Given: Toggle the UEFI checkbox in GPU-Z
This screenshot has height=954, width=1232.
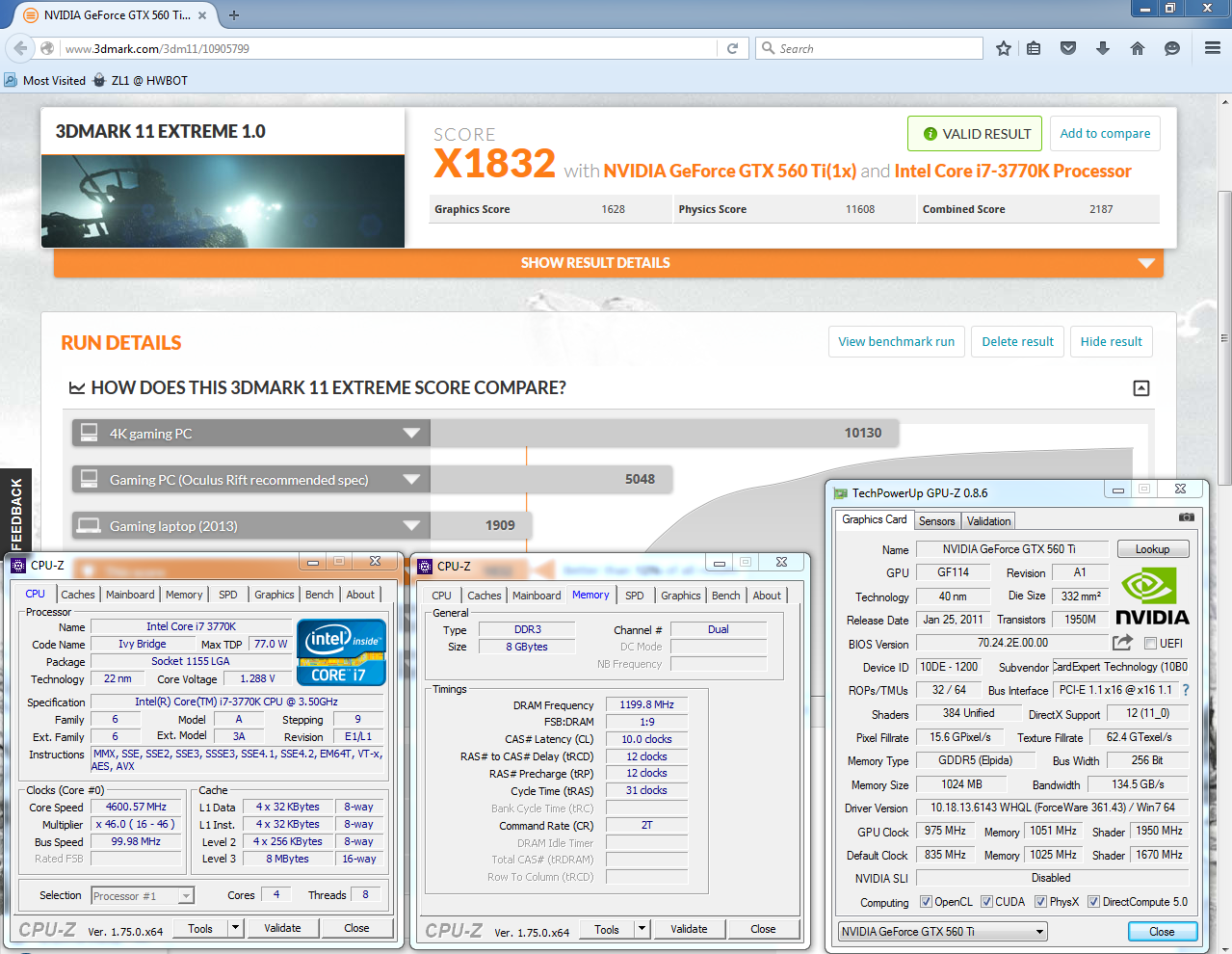Looking at the screenshot, I should pyautogui.click(x=1150, y=644).
